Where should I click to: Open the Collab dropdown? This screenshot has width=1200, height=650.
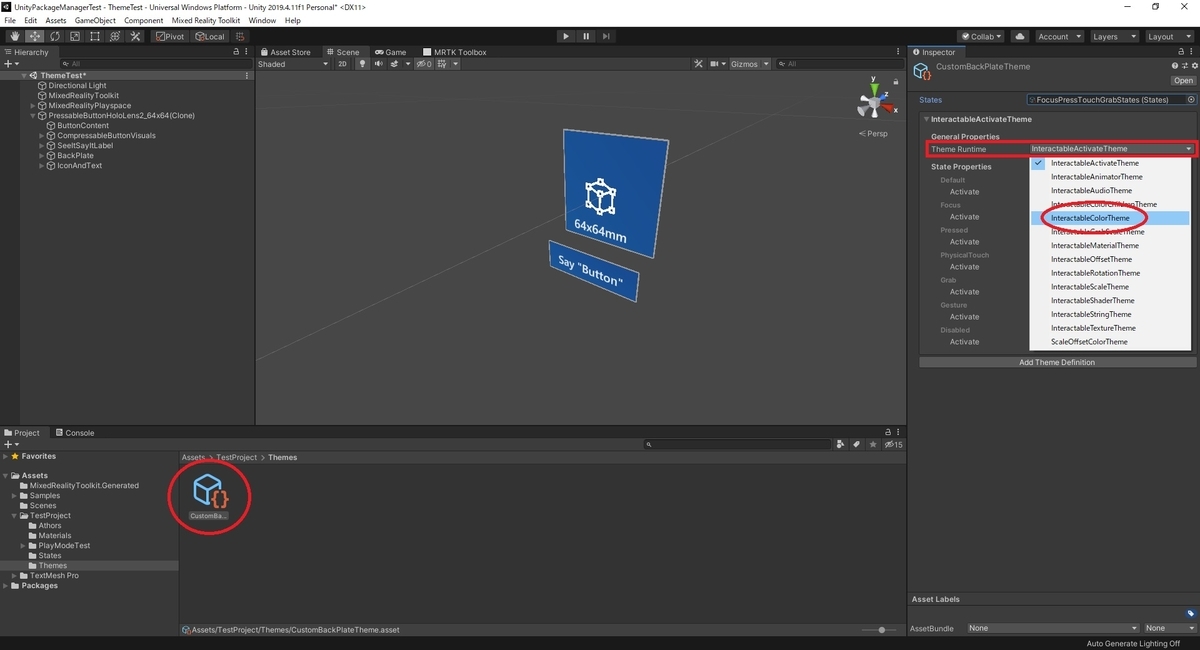point(982,36)
